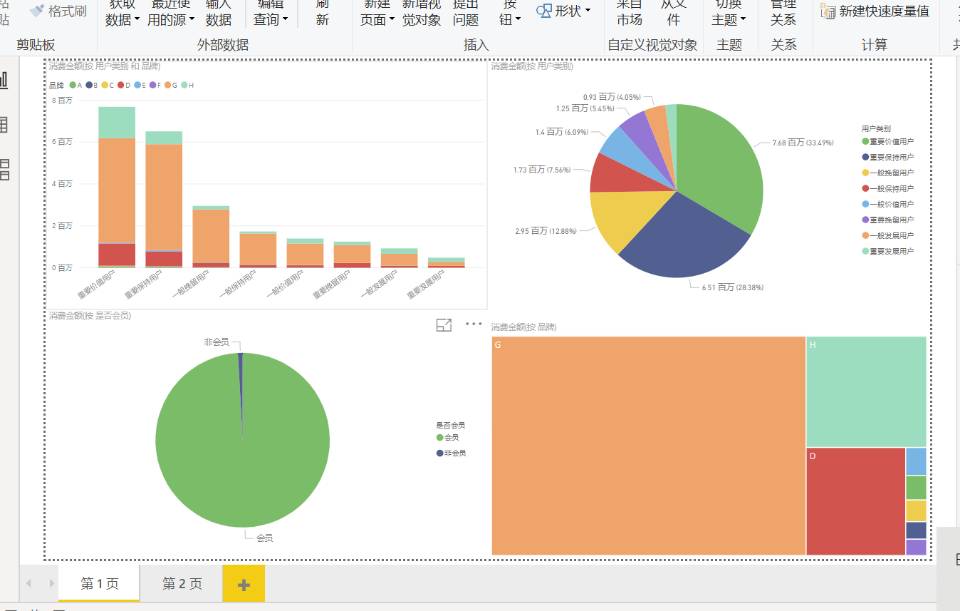Screen dimensions: 960x611
Task: Click the Manage Relationships (管理关系) button
Action: click(783, 13)
